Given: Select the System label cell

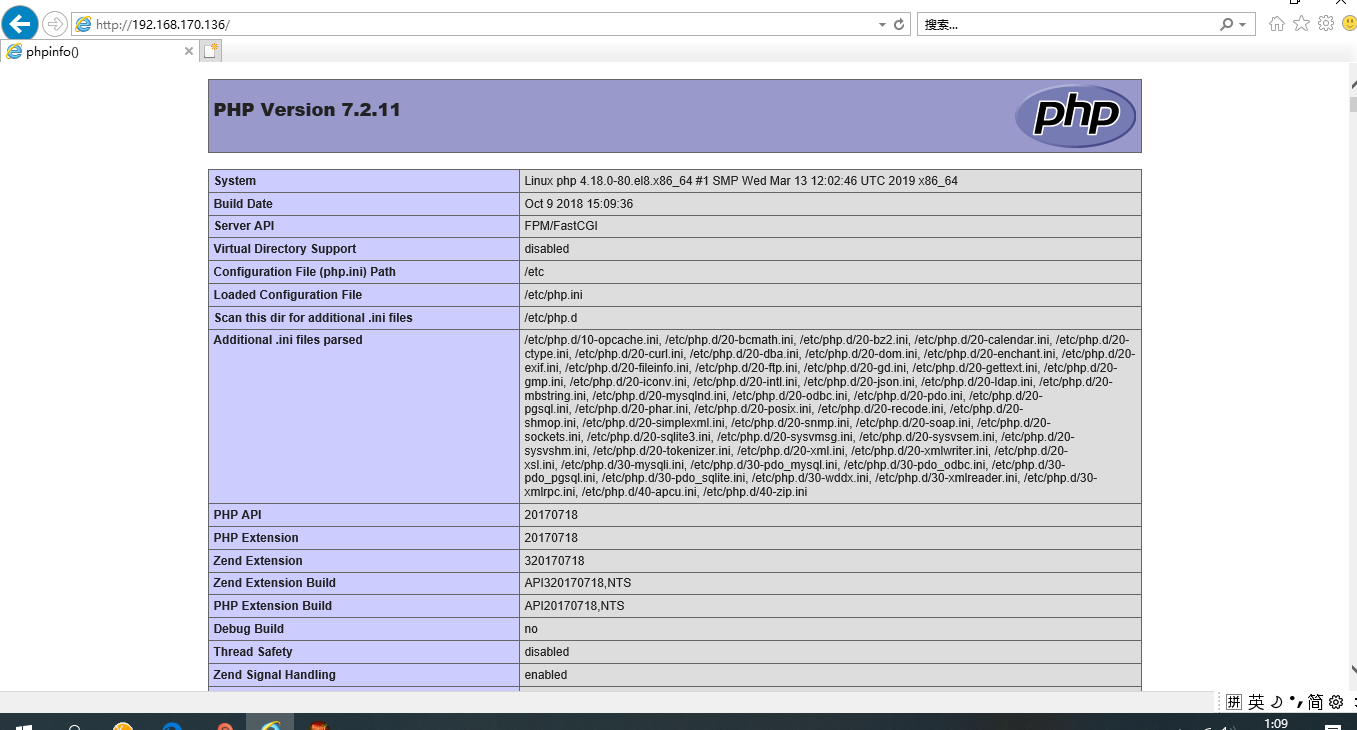Looking at the screenshot, I should pyautogui.click(x=364, y=181).
